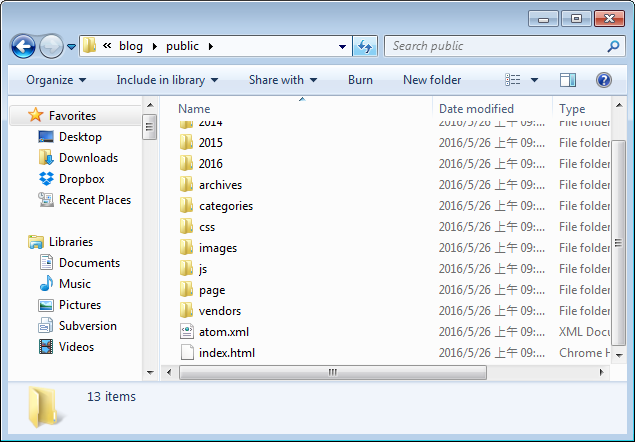Click the atom.xml file icon
The image size is (635, 442).
pos(187,331)
